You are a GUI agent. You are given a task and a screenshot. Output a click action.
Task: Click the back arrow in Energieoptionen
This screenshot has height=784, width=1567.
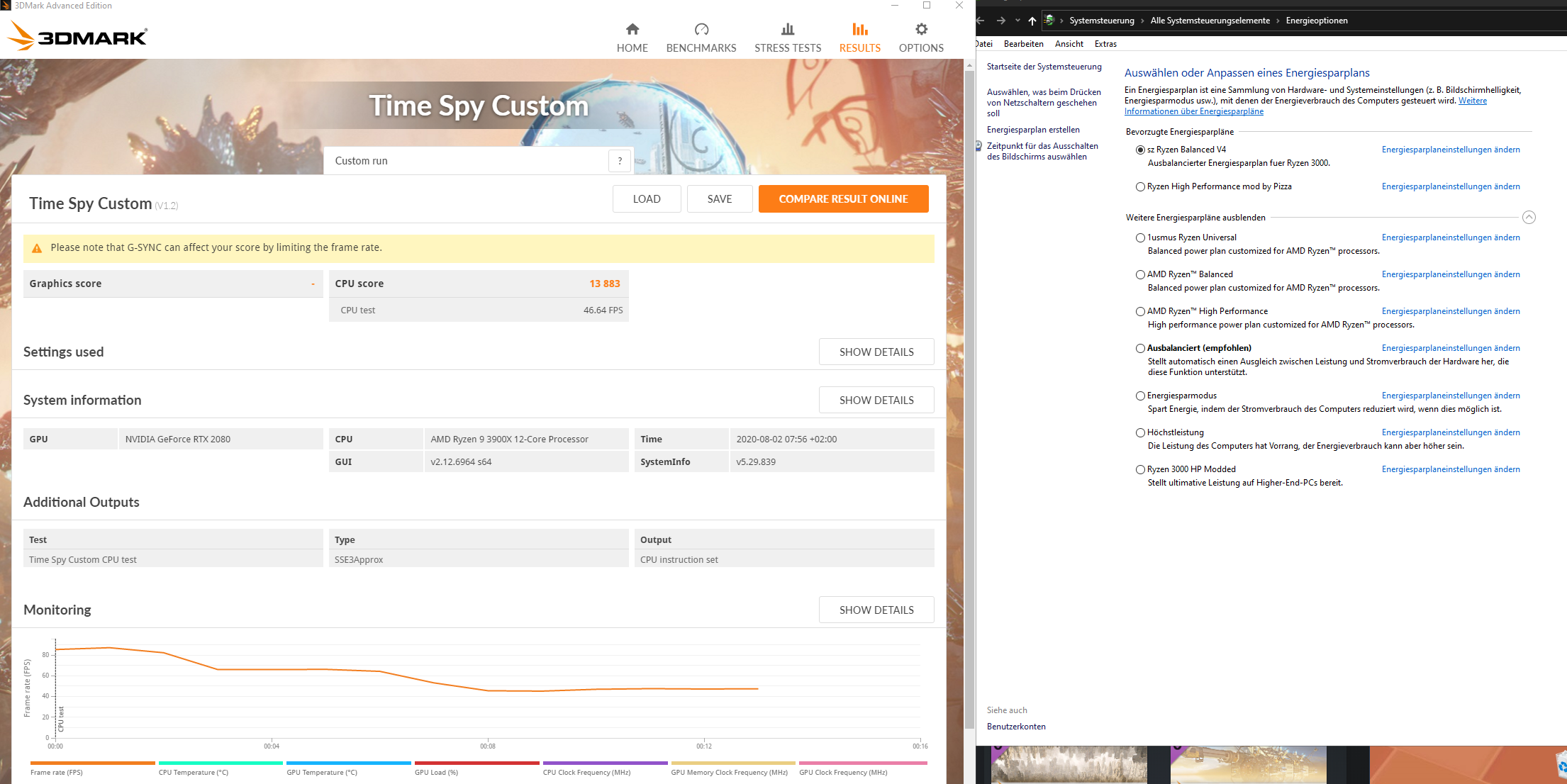tap(981, 21)
